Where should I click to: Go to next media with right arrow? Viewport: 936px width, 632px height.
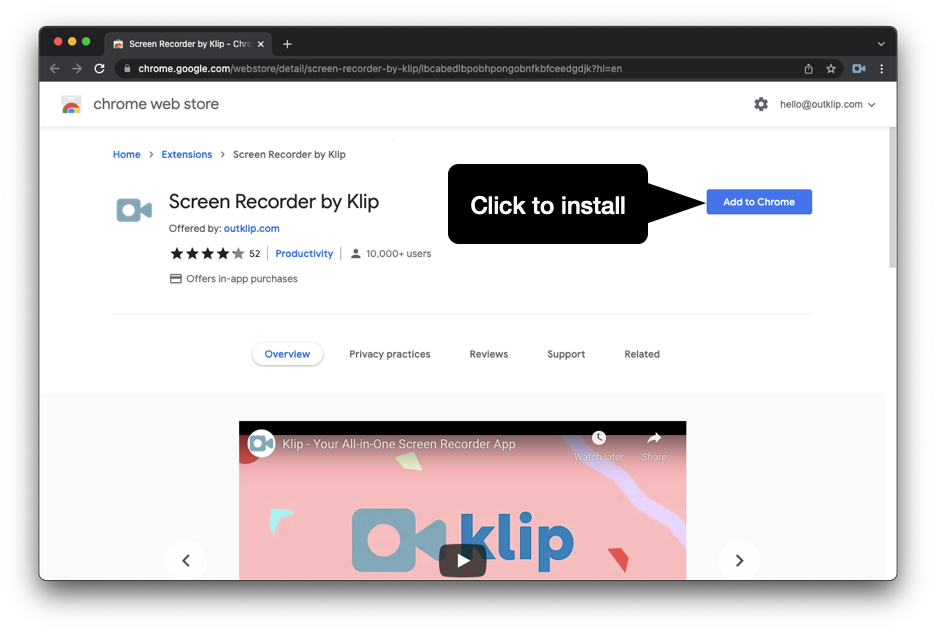[x=739, y=560]
